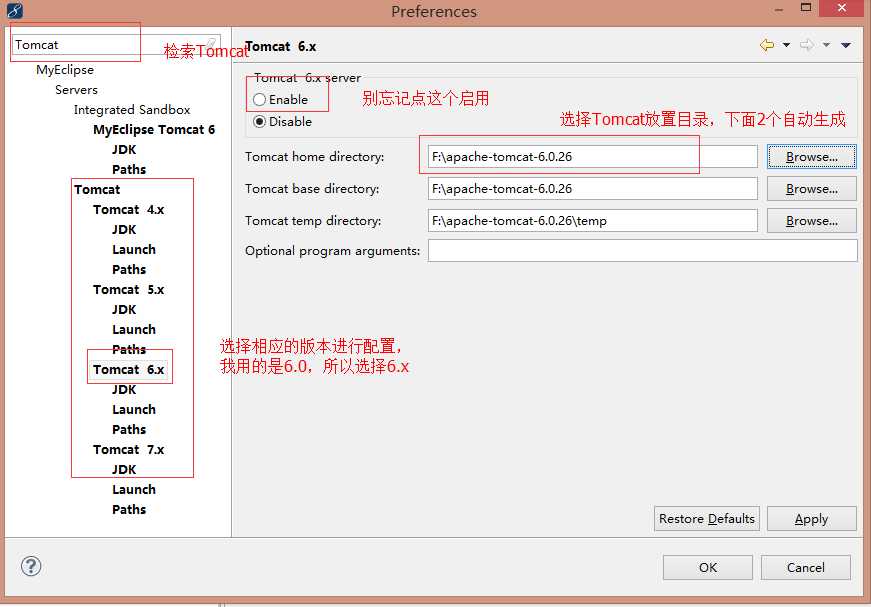Select the Enable radio button
Screen dimensions: 871x607
(x=259, y=99)
